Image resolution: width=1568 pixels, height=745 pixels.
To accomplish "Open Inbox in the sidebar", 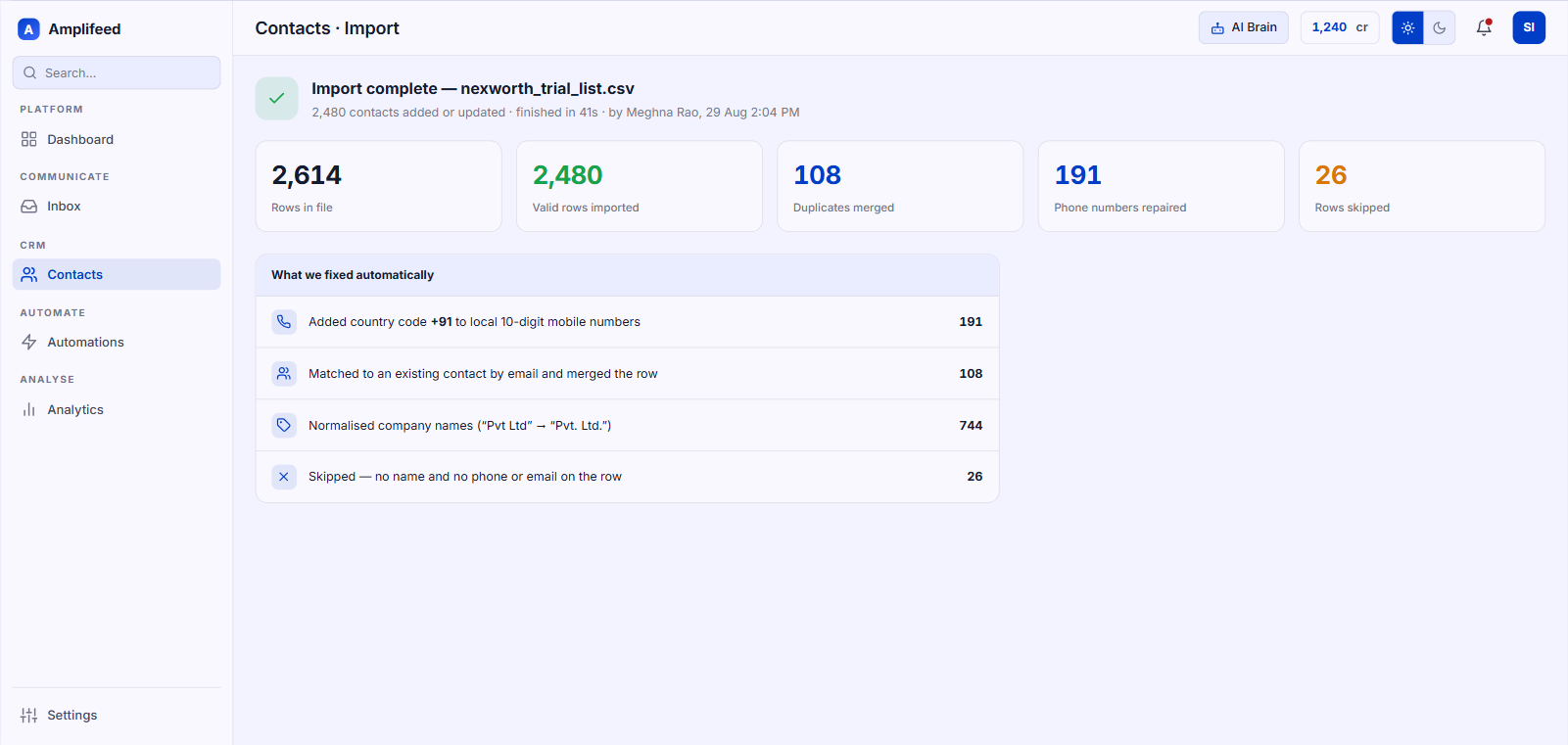I will 117,207.
